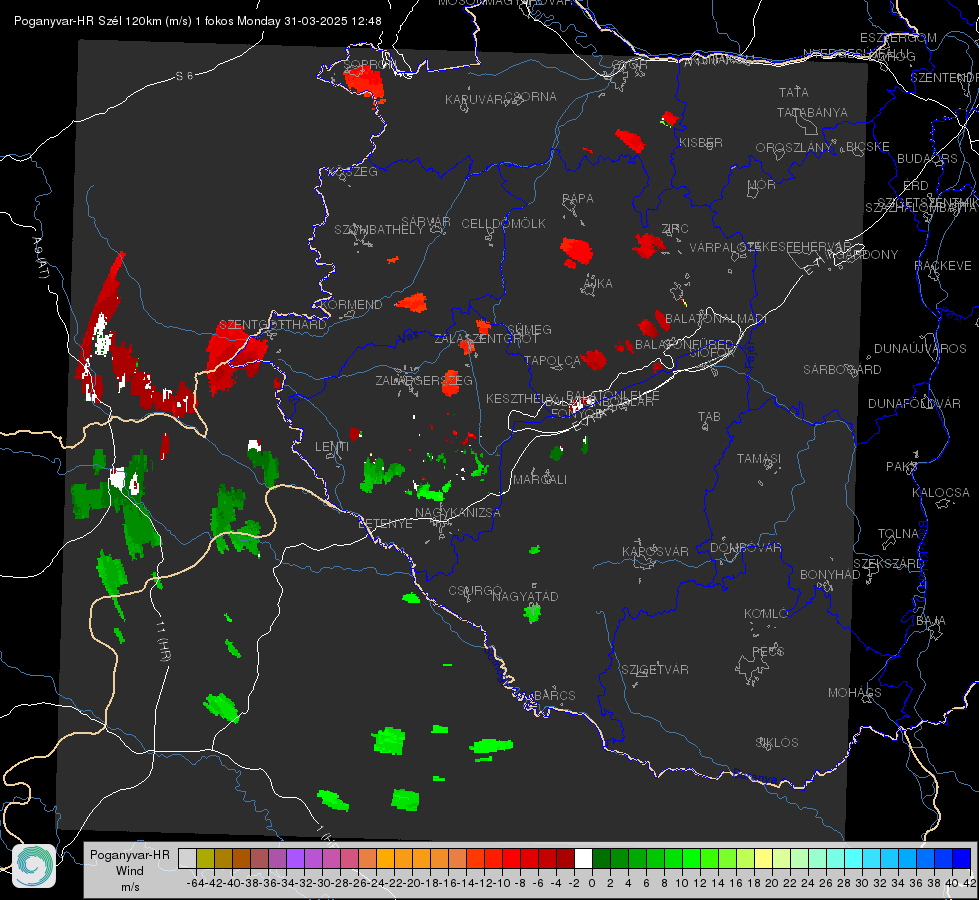Select the KORMEND town label

[351, 305]
